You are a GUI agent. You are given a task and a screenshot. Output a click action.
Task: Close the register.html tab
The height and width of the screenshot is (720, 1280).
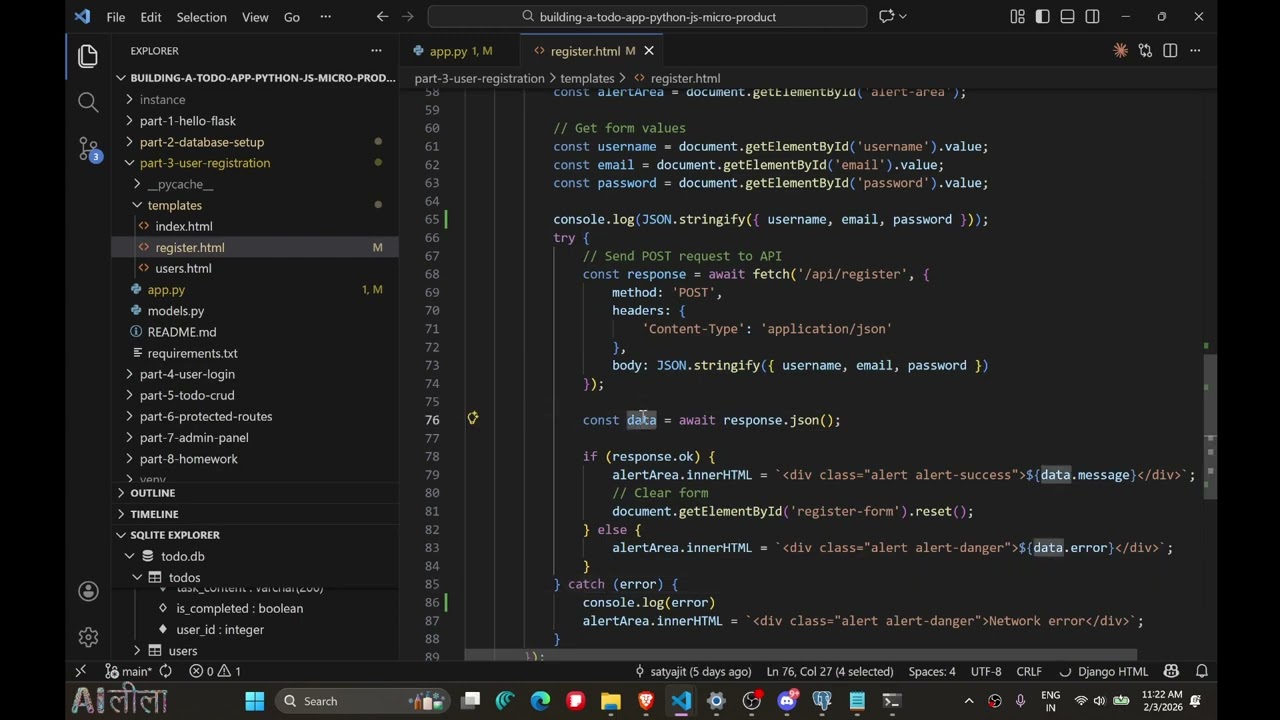tap(648, 51)
